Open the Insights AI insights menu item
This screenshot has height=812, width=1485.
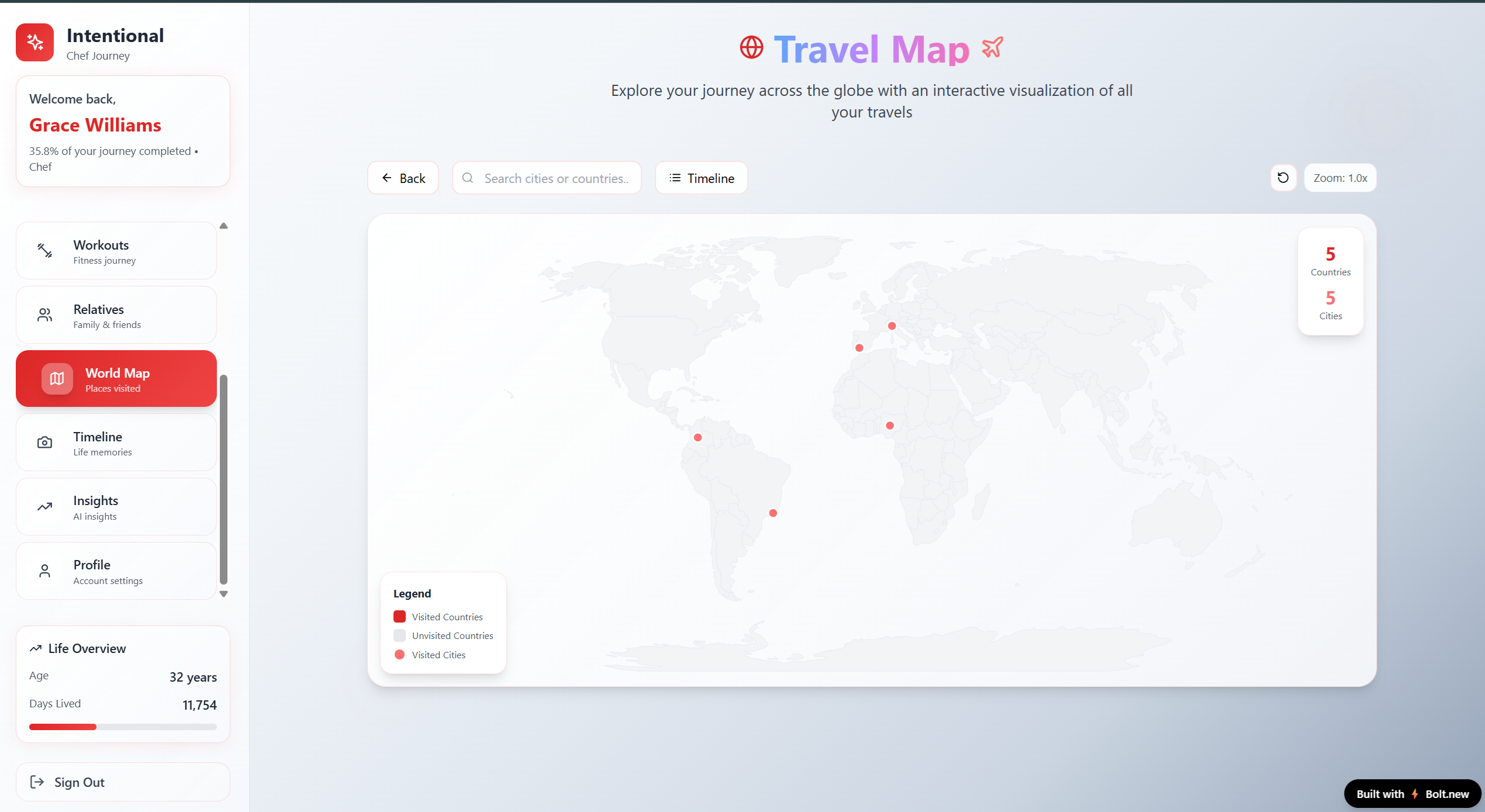pos(116,507)
